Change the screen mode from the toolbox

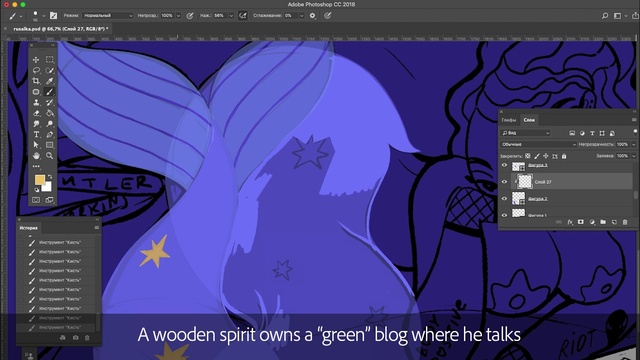tap(49, 200)
